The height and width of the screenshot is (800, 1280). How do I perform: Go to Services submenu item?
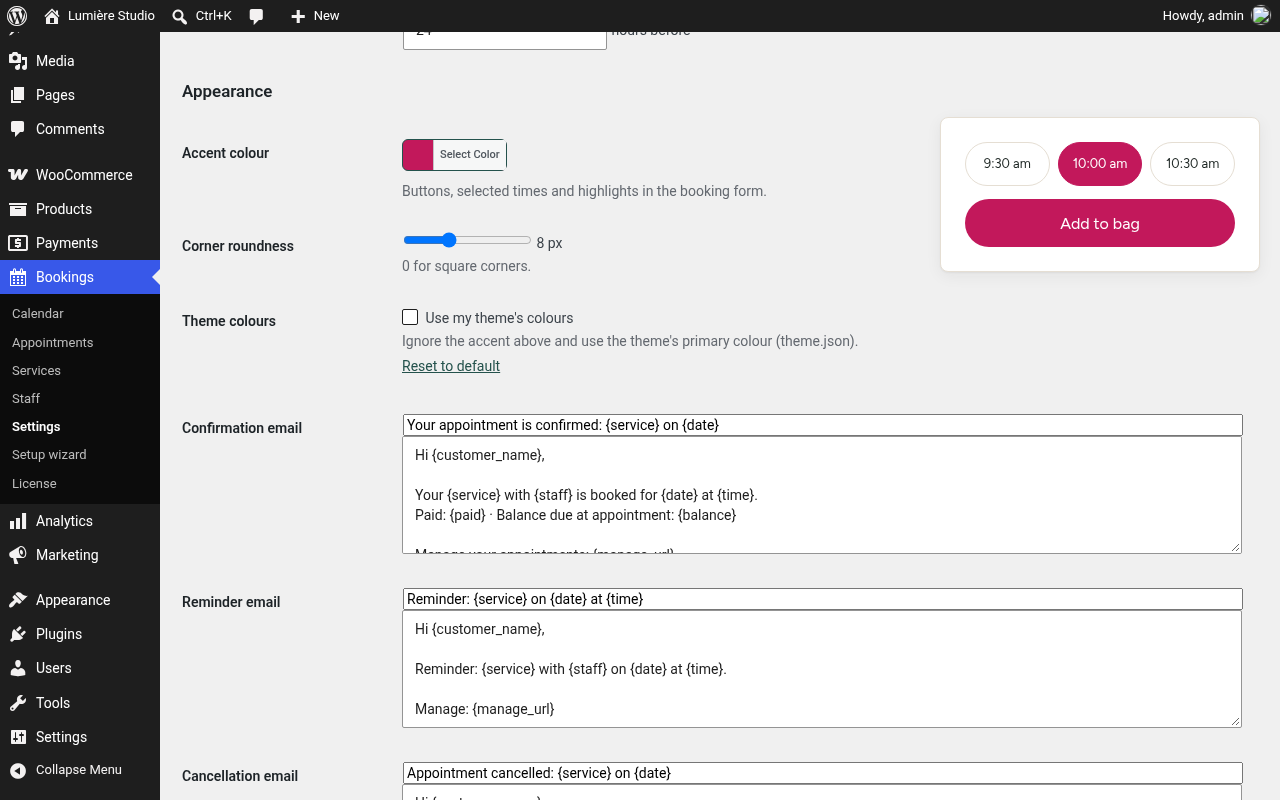tap(36, 371)
